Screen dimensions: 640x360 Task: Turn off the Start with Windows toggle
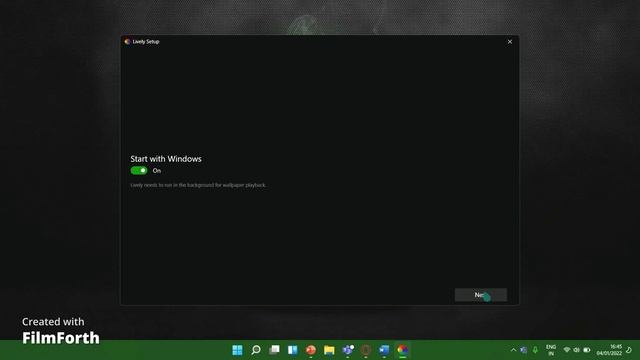pyautogui.click(x=139, y=171)
